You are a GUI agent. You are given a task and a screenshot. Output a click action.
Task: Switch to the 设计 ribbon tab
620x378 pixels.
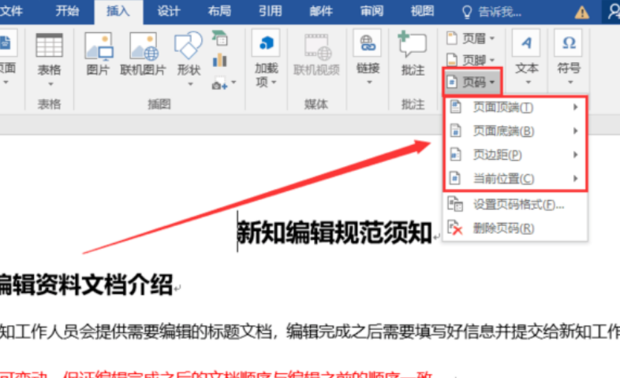[x=169, y=11]
